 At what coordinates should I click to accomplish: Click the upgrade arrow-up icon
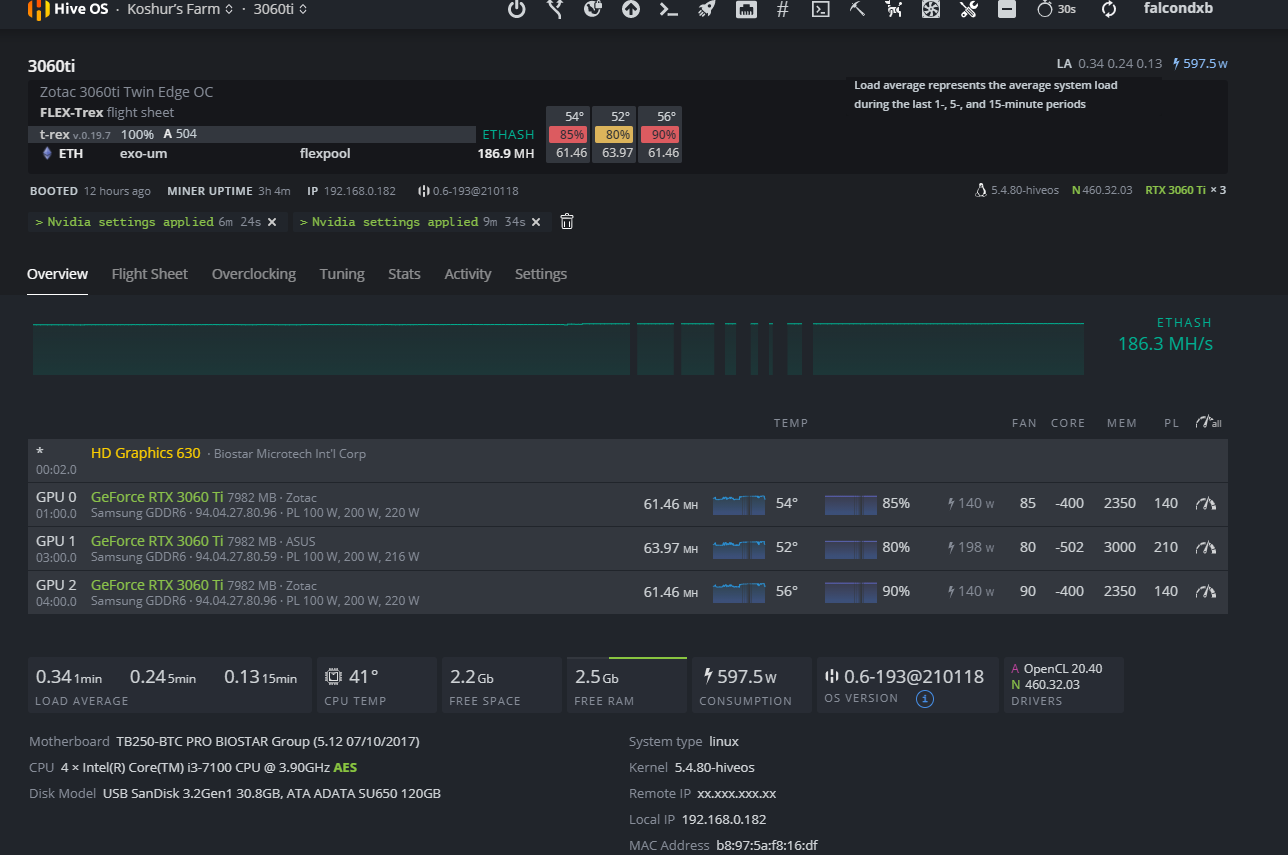(x=631, y=9)
